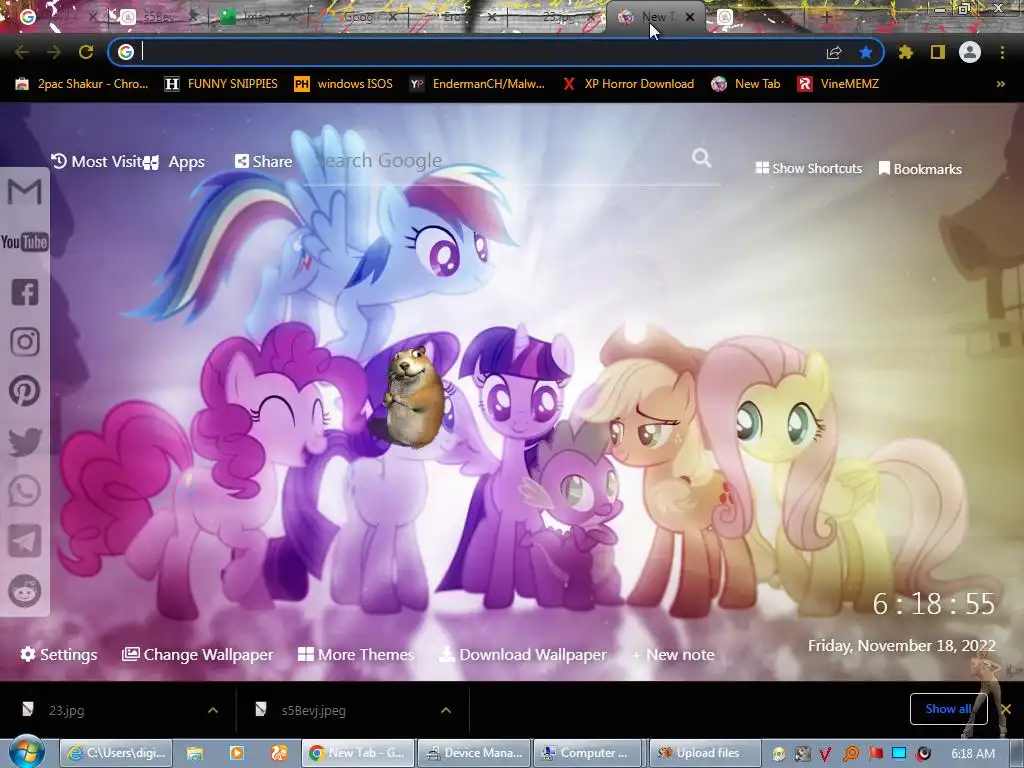Open Internet Explorer C:\Users taskbar item
The width and height of the screenshot is (1024, 768).
point(117,753)
